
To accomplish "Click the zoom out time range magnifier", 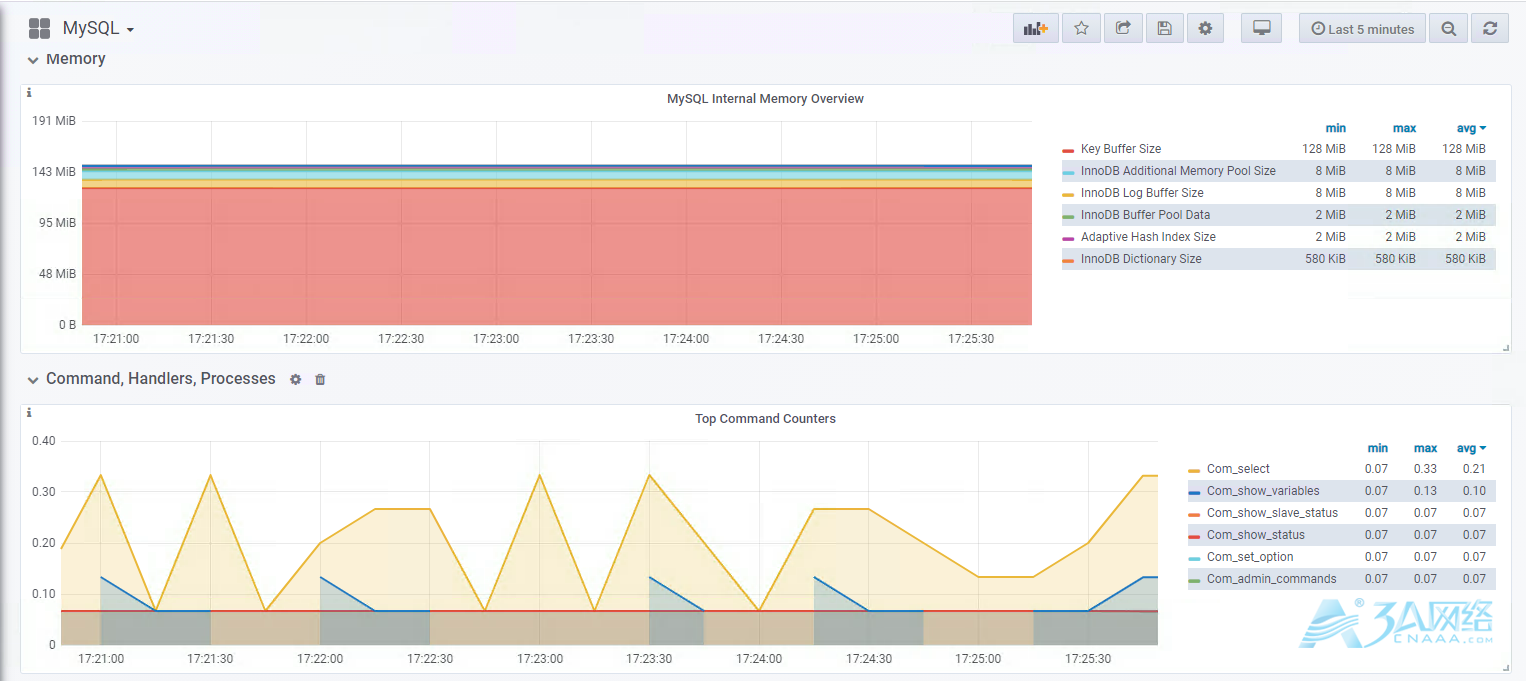I will click(x=1448, y=29).
